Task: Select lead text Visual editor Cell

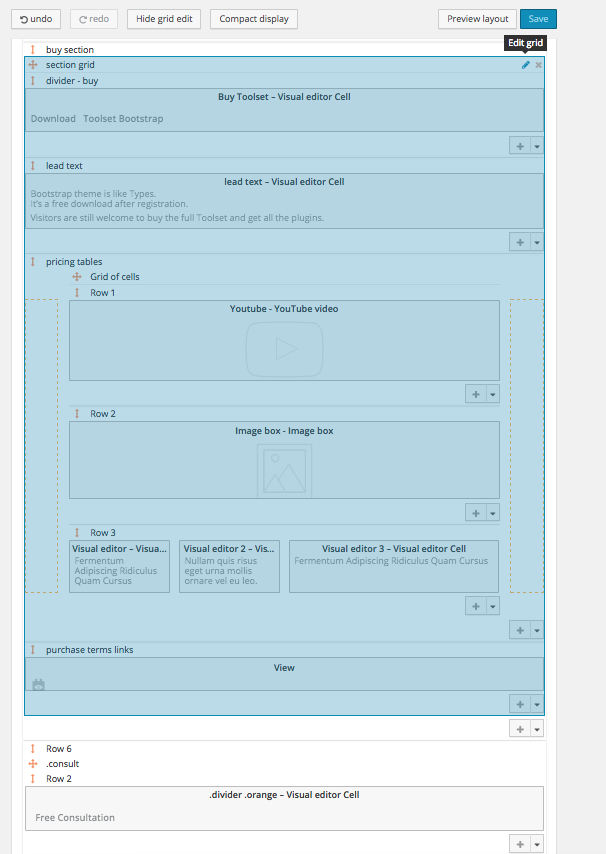Action: coord(284,201)
